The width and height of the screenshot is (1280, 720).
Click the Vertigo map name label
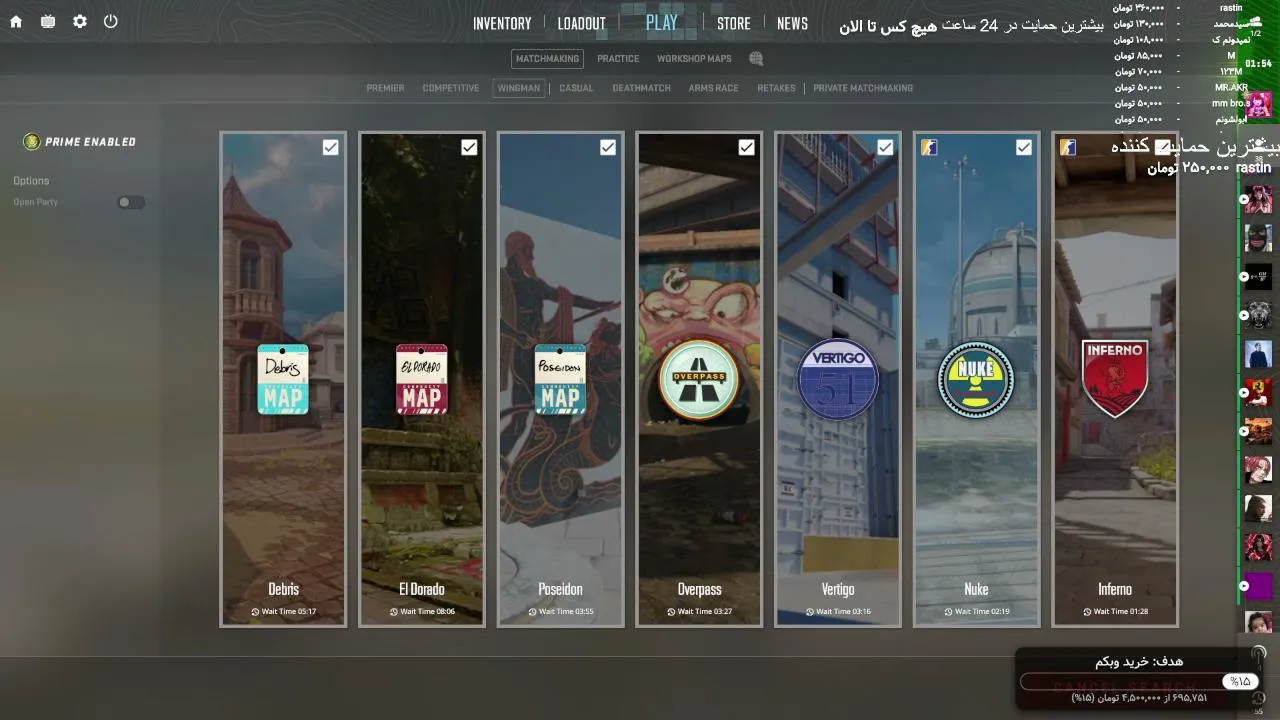point(838,589)
